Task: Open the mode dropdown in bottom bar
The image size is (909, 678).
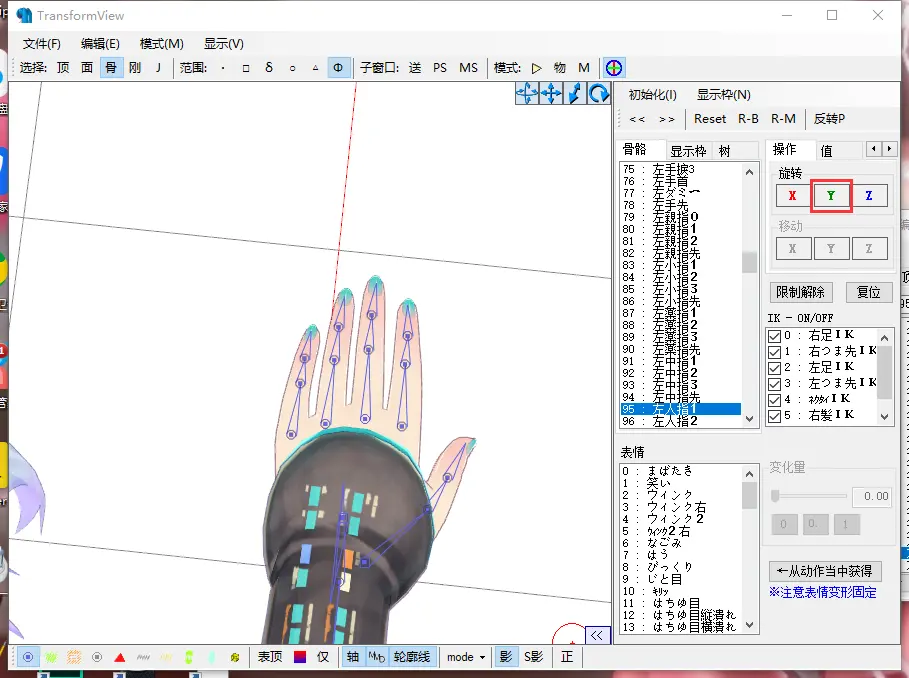Action: 466,657
